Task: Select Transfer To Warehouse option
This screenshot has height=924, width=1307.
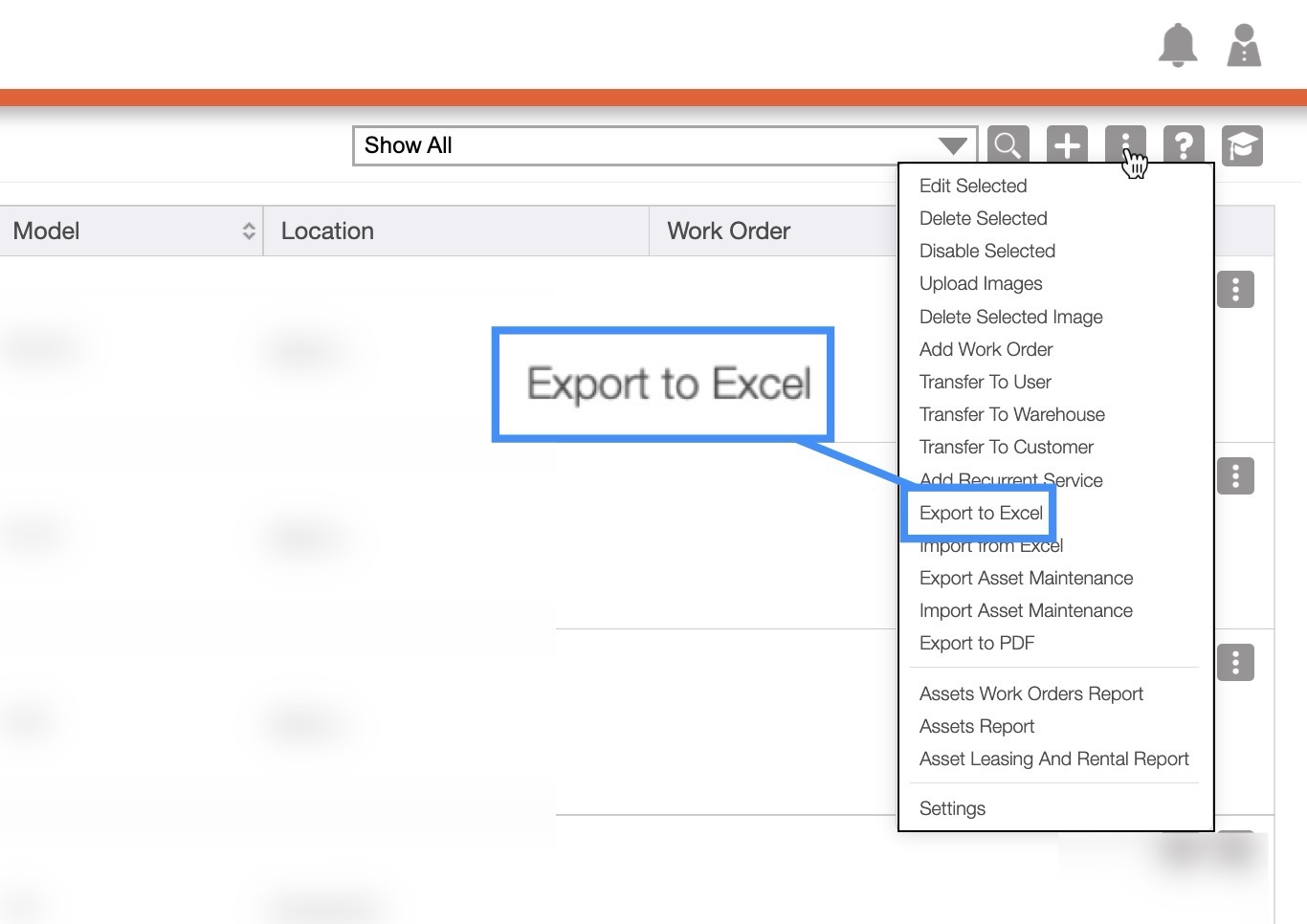Action: 1011,414
